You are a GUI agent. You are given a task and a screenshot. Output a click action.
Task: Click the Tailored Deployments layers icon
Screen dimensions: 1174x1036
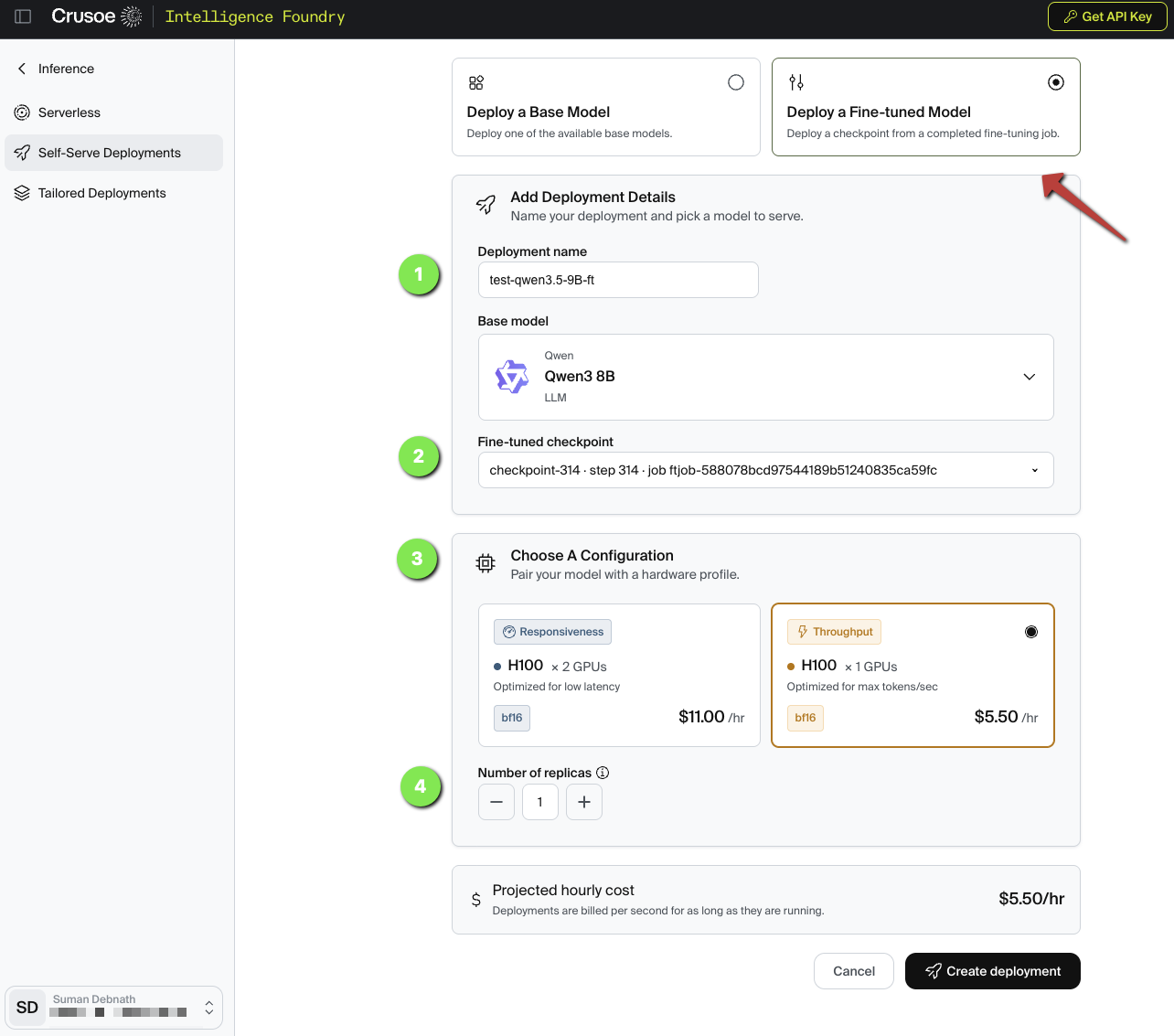pos(22,193)
